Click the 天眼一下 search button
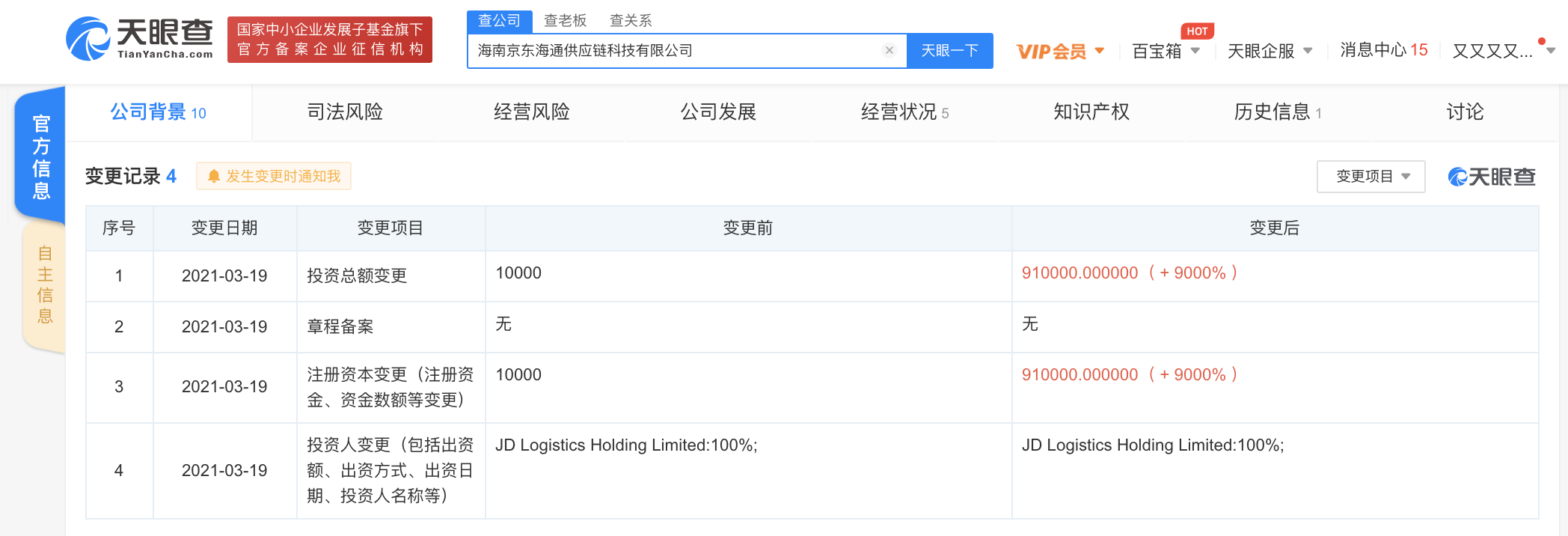1568x536 pixels. (x=949, y=50)
